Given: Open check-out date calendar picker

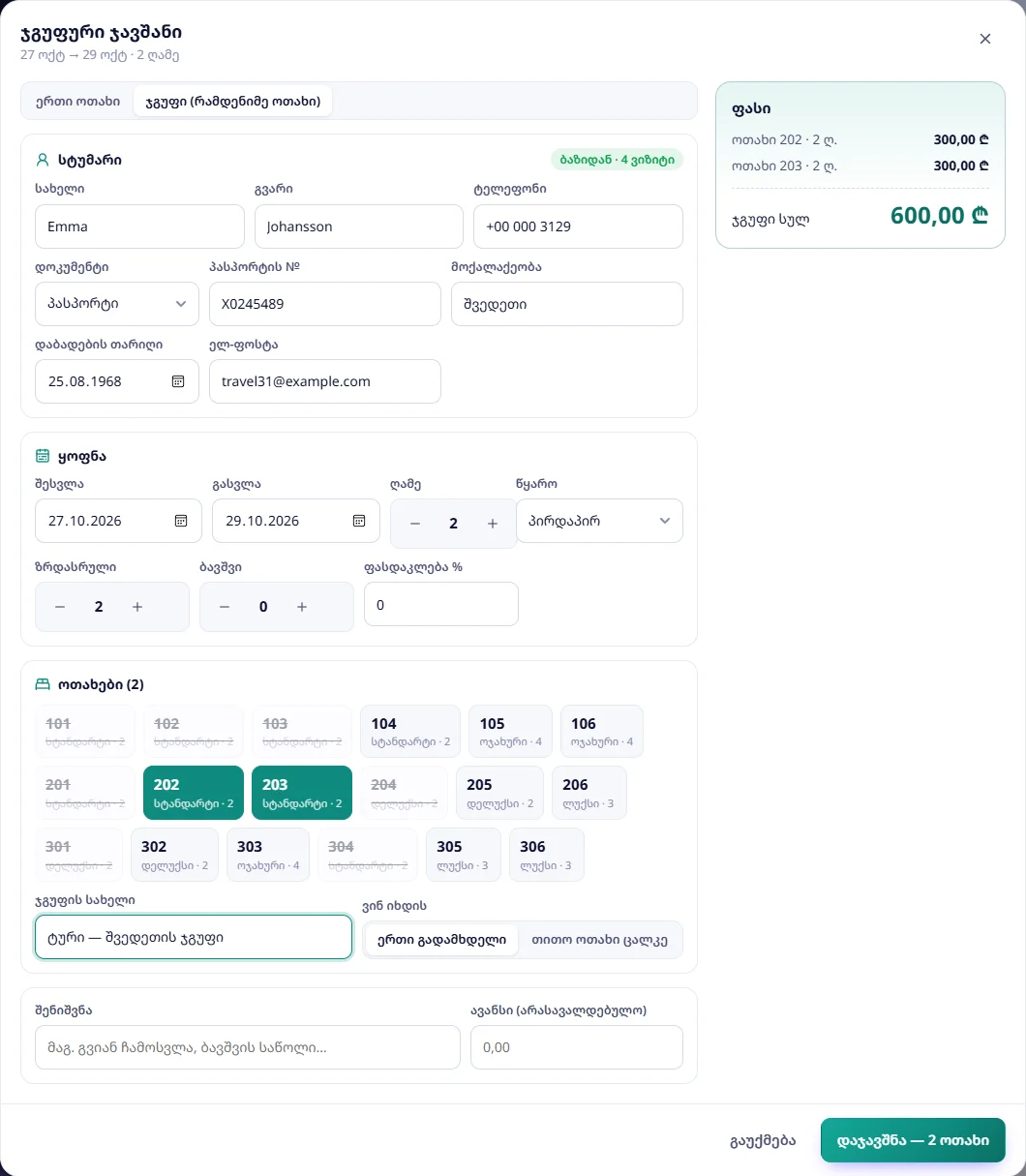Looking at the screenshot, I should (359, 521).
